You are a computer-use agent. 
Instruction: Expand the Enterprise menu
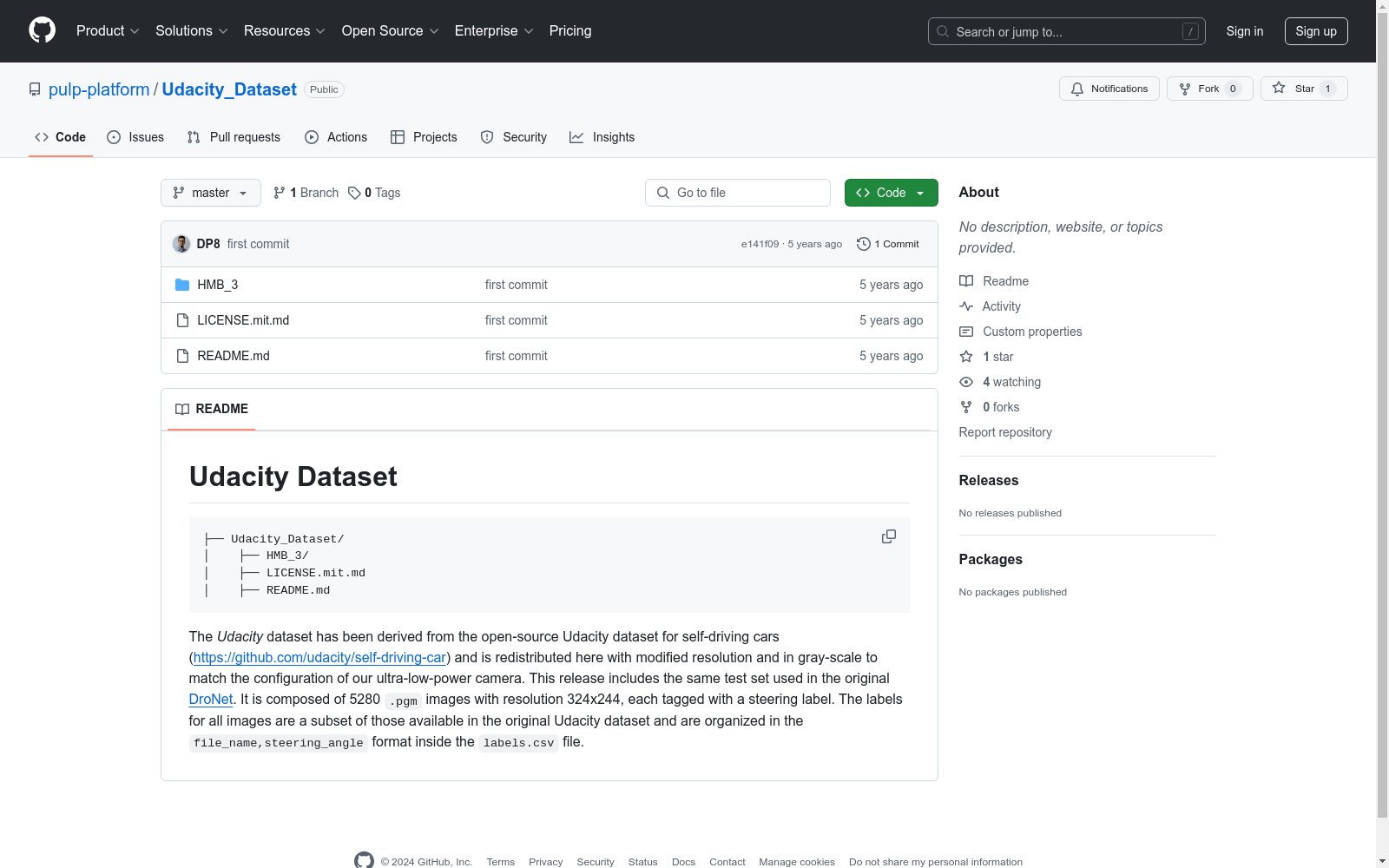pos(494,31)
